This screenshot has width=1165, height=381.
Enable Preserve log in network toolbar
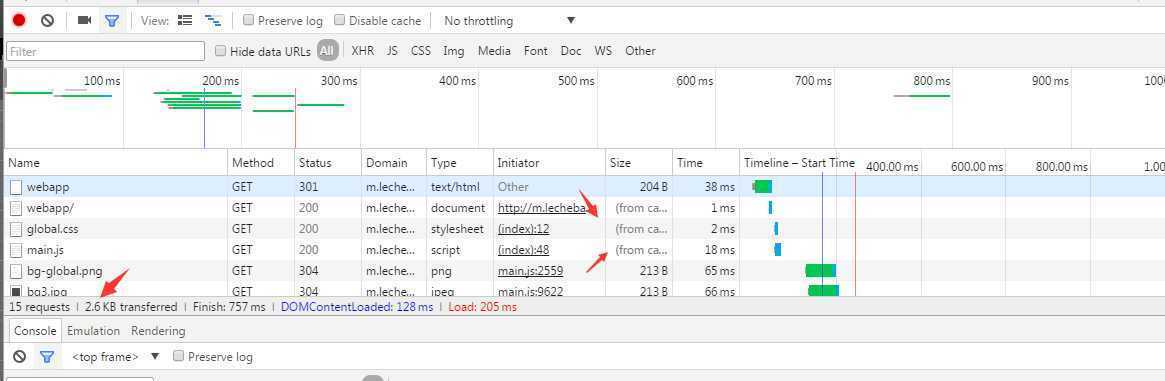[249, 21]
